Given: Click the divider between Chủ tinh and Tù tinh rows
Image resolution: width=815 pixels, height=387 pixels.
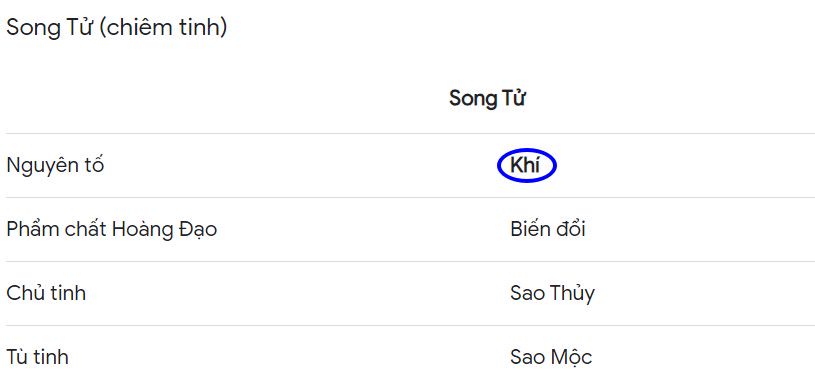Looking at the screenshot, I should (410, 326).
